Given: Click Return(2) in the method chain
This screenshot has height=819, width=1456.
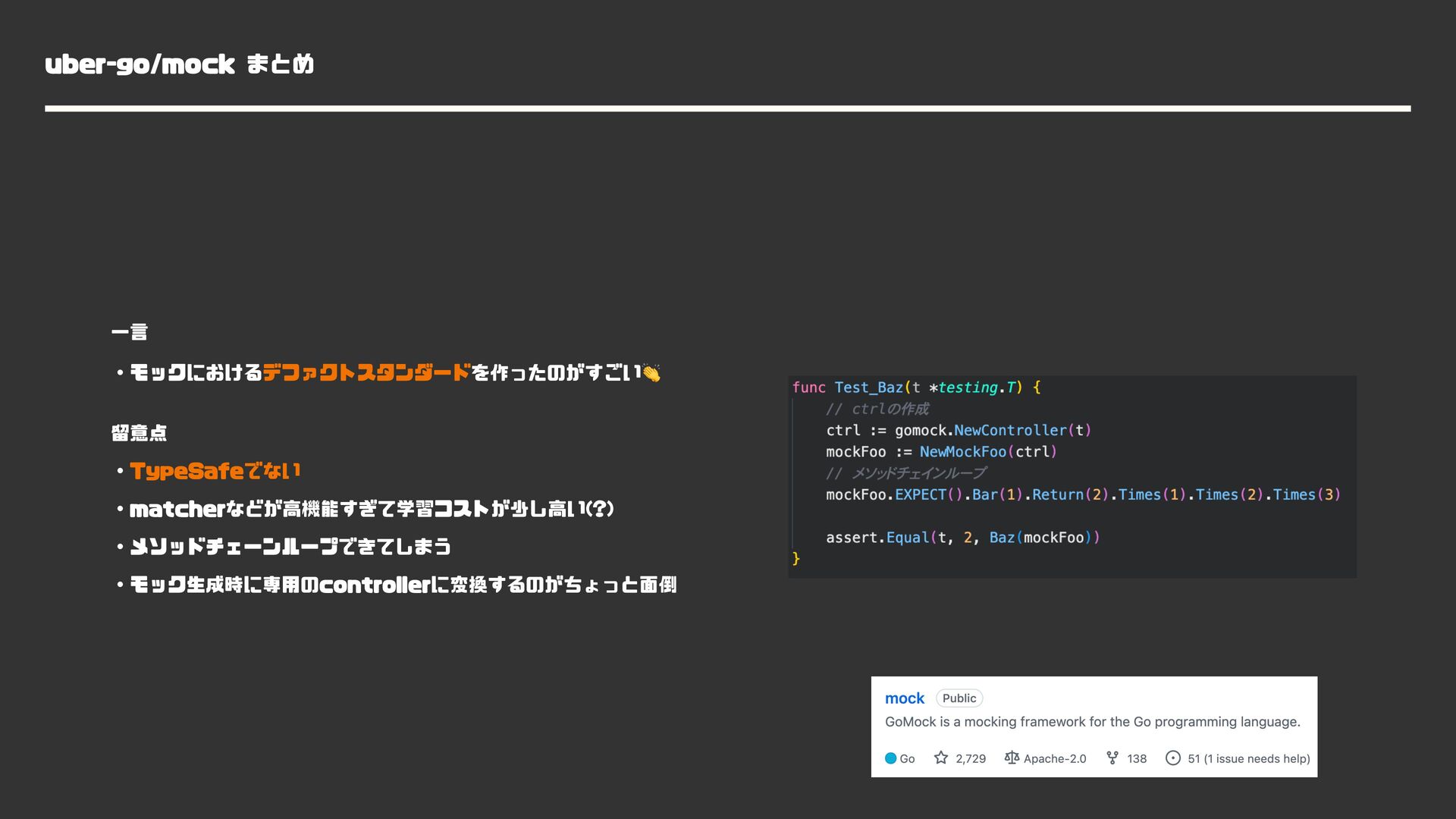Looking at the screenshot, I should [x=1071, y=494].
